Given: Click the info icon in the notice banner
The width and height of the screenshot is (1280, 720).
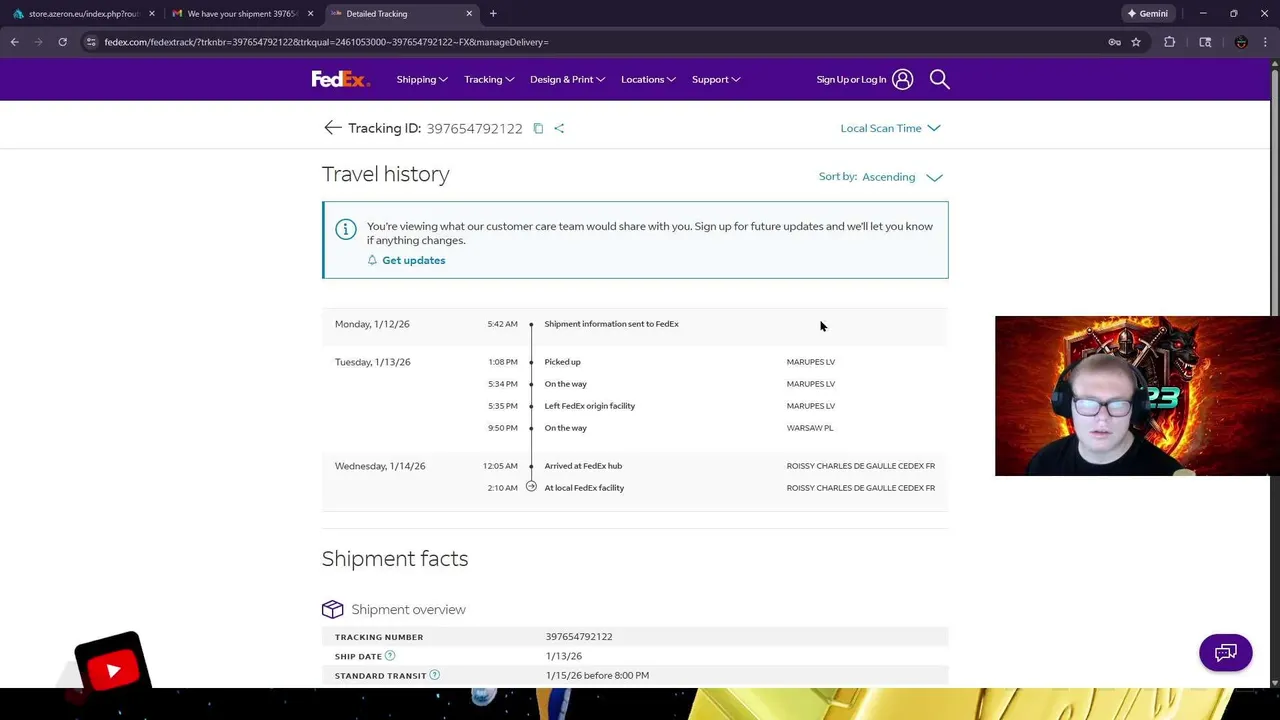Looking at the screenshot, I should click(346, 229).
